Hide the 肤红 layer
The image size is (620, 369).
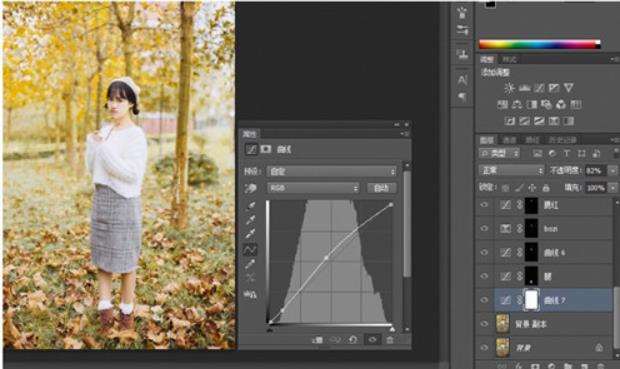[x=484, y=204]
